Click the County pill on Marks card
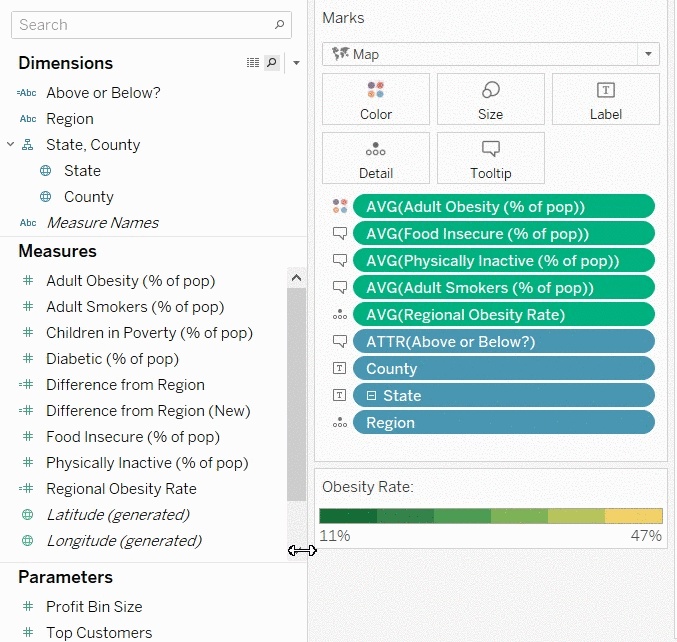Screen dimensions: 677x642 [x=504, y=369]
